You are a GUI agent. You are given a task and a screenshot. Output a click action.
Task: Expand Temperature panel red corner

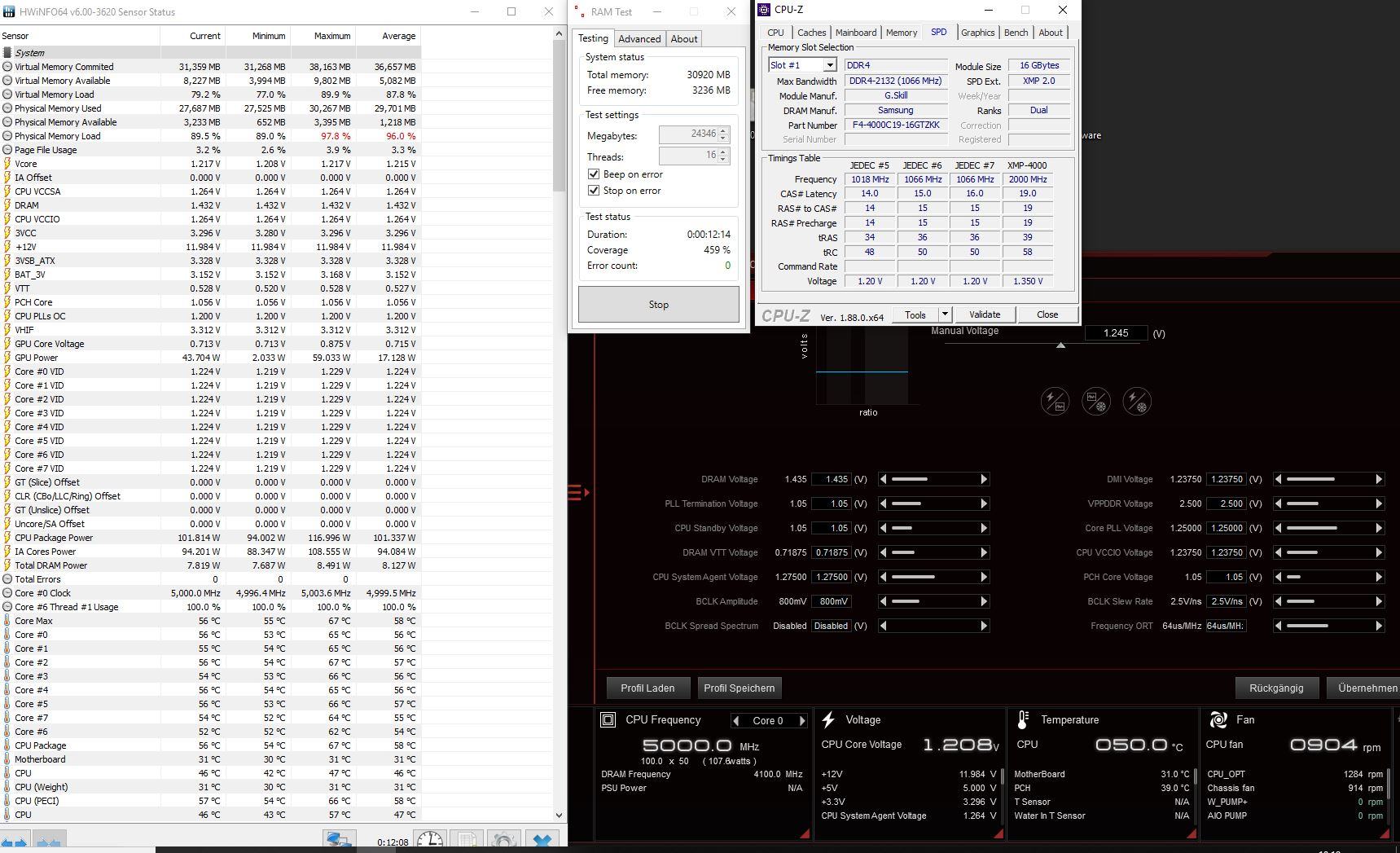(1192, 833)
